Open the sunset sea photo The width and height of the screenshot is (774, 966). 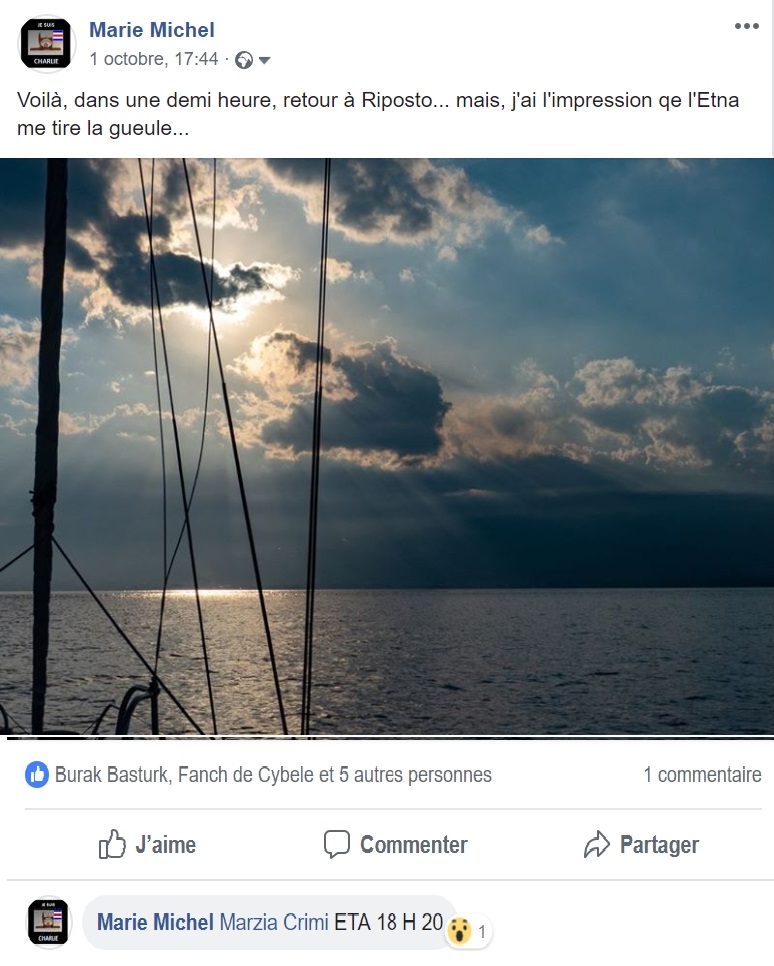[x=387, y=447]
